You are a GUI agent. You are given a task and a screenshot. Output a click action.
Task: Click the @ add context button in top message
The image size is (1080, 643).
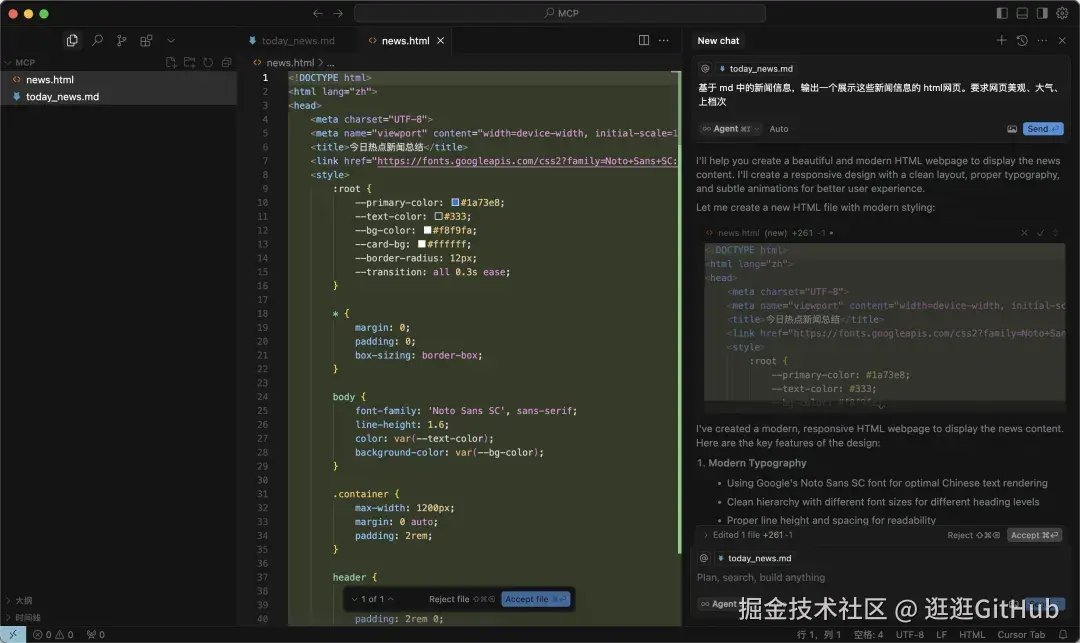pos(705,68)
